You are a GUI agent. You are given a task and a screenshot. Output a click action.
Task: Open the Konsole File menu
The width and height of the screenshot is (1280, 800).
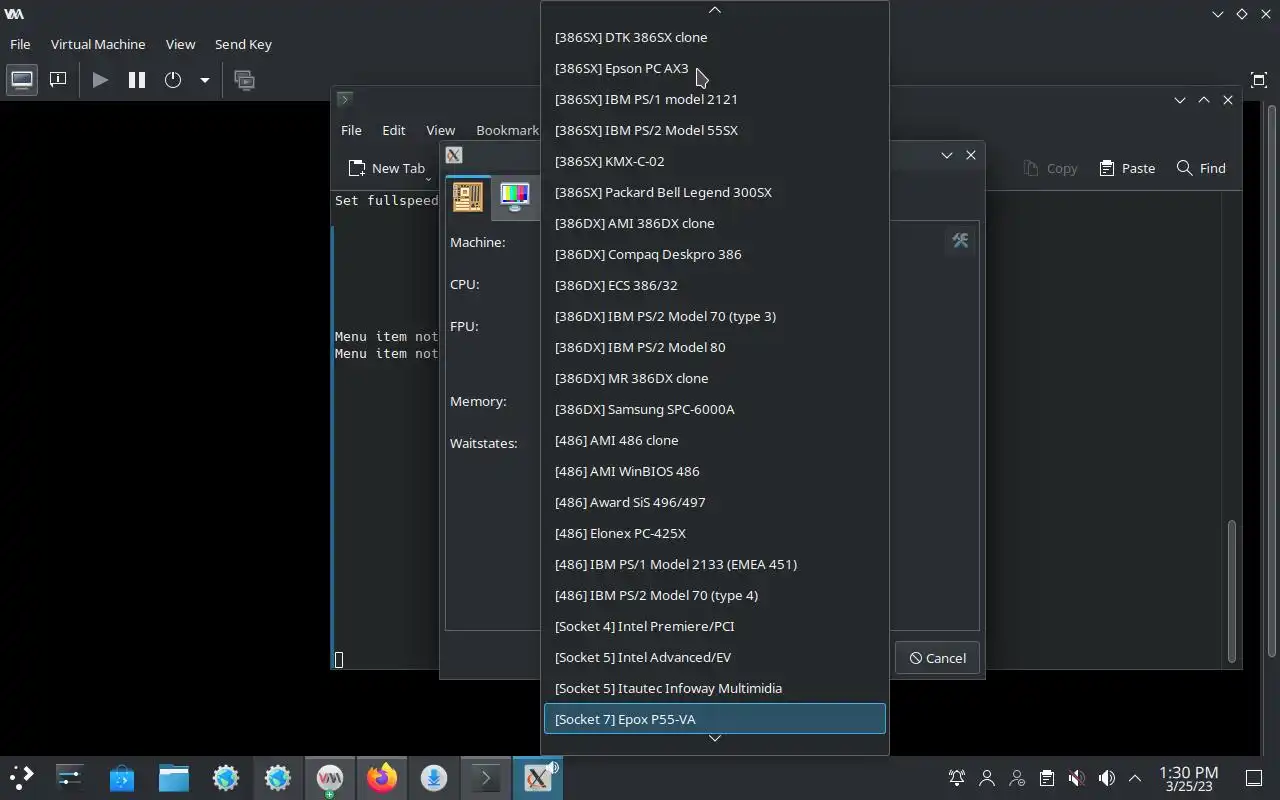pos(351,130)
